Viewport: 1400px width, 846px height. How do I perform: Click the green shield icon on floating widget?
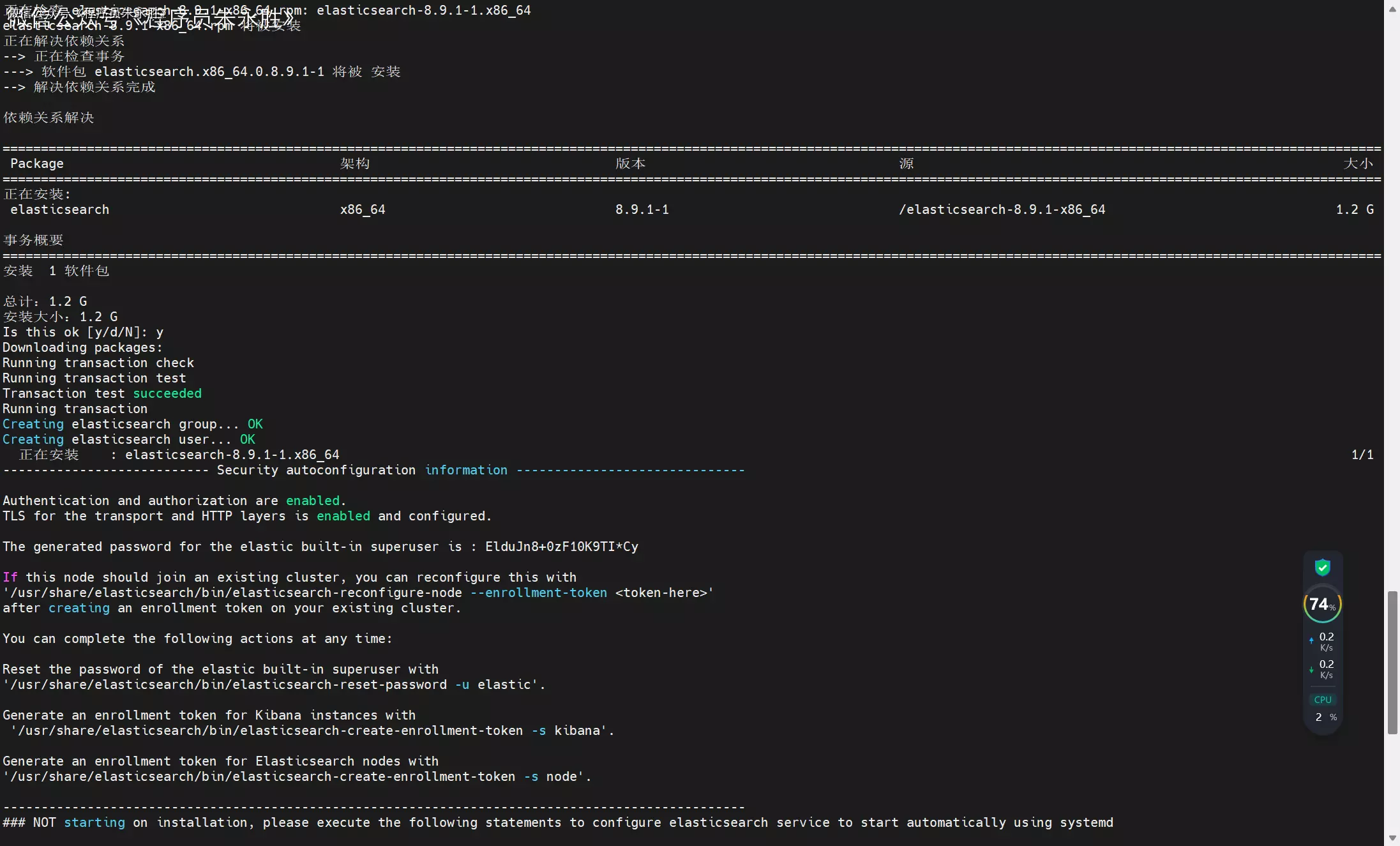pos(1322,567)
